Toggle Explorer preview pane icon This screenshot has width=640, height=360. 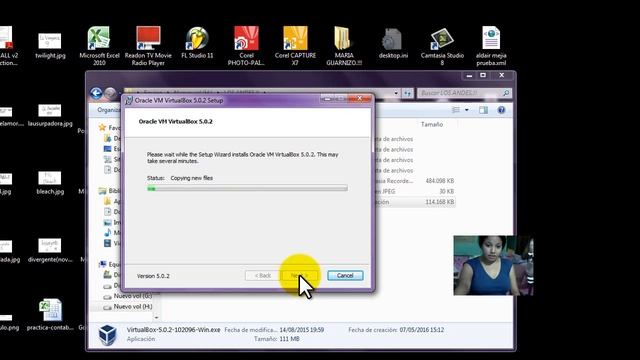pyautogui.click(x=483, y=110)
